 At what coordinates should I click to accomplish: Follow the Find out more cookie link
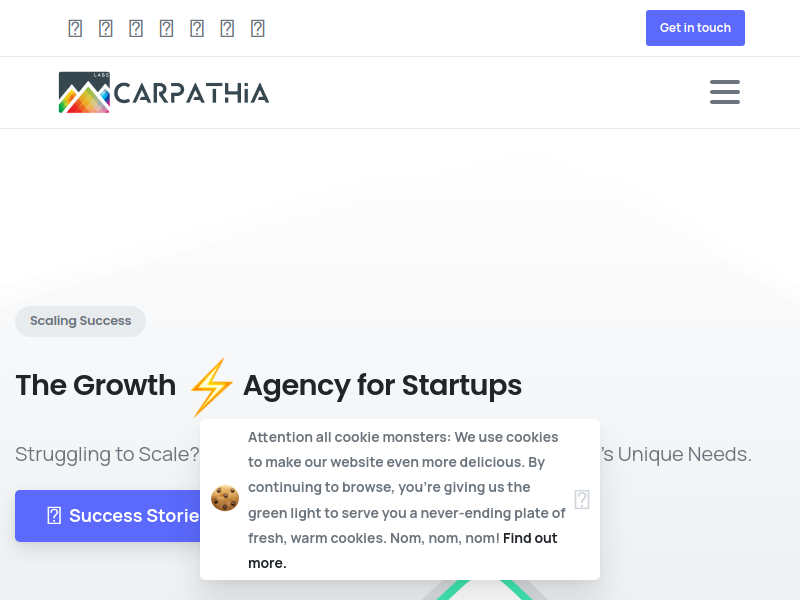click(403, 551)
